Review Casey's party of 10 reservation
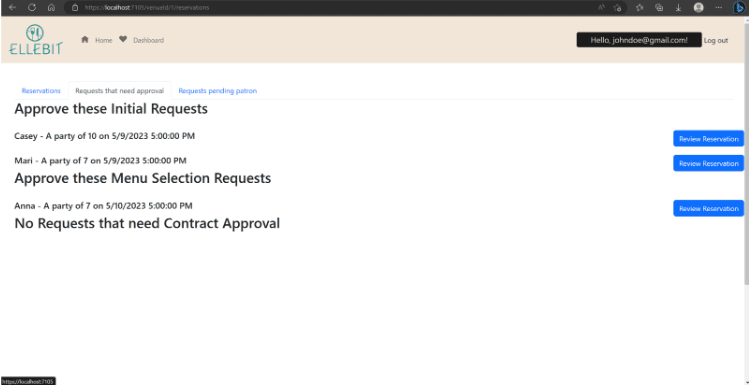 tap(708, 139)
